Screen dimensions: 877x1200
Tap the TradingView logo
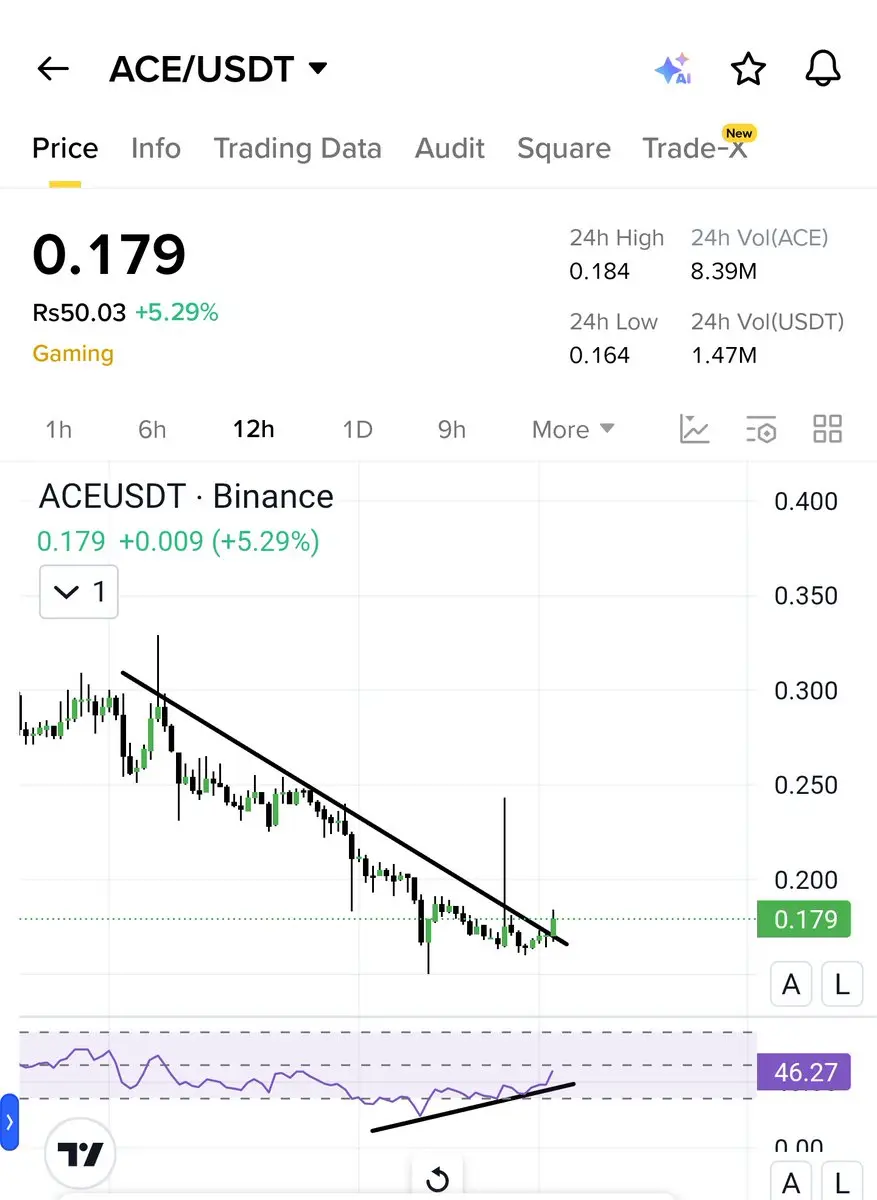(x=81, y=1155)
